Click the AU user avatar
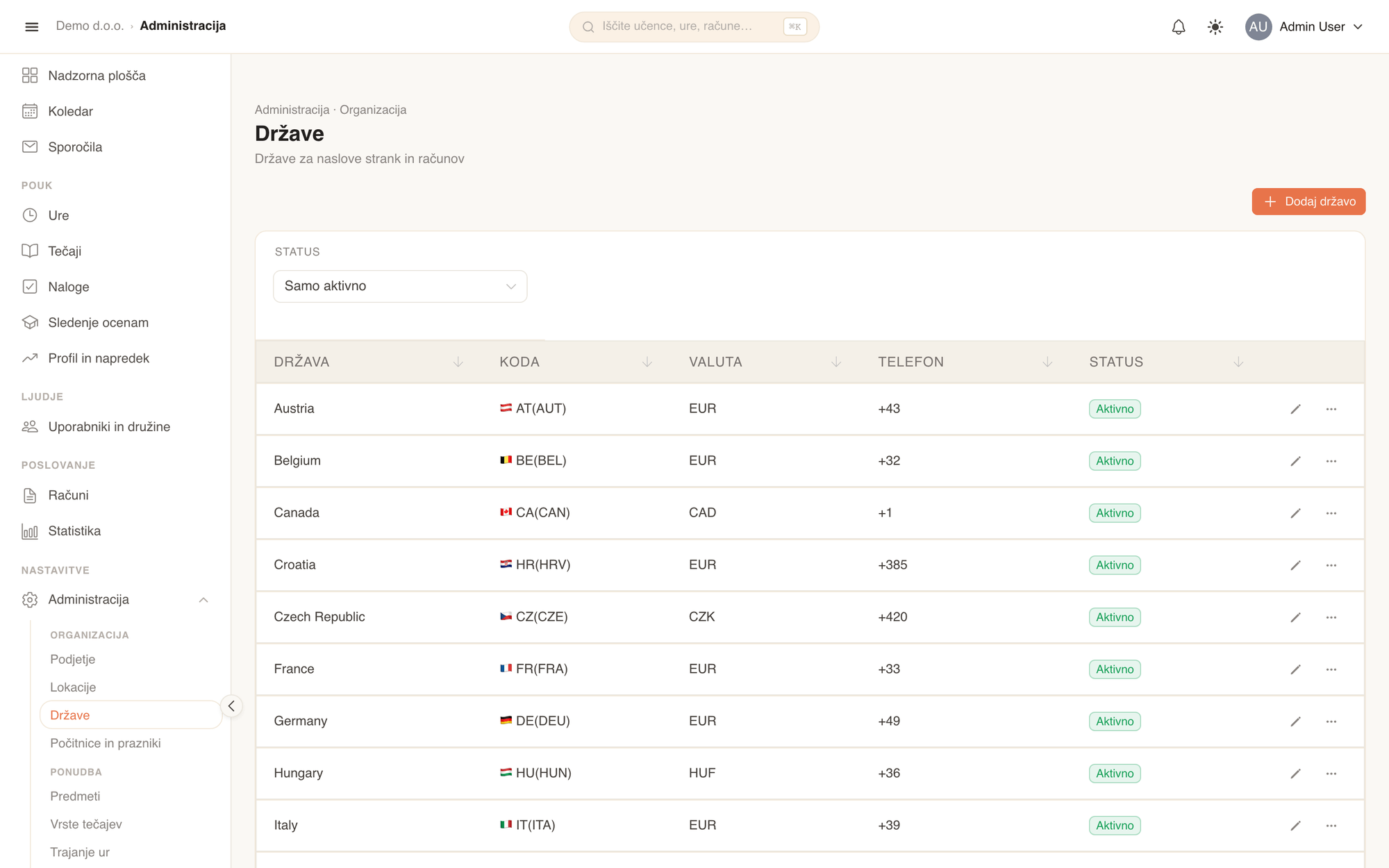This screenshot has width=1389, height=868. [1258, 26]
